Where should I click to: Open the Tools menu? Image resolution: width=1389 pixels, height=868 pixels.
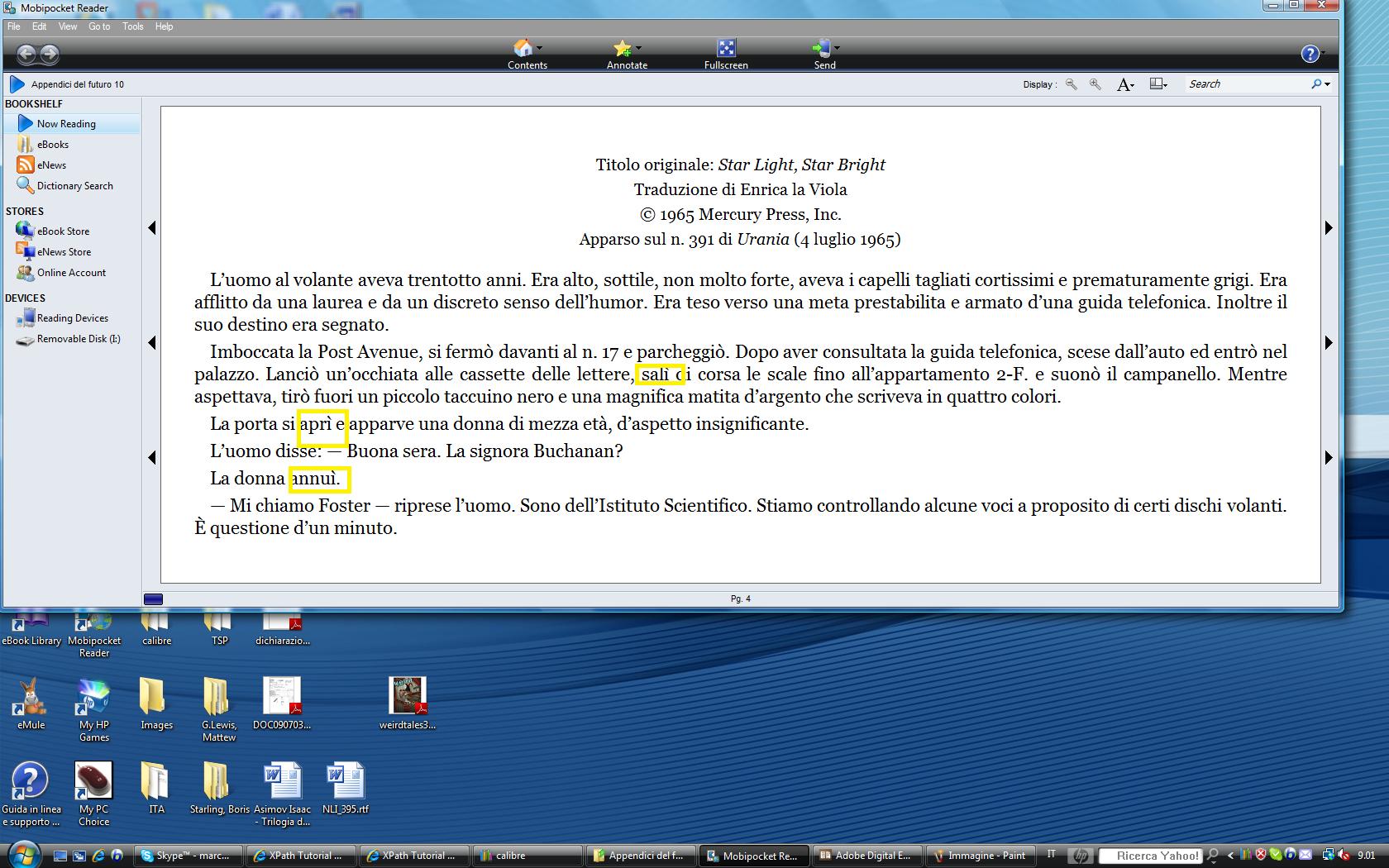pyautogui.click(x=133, y=26)
